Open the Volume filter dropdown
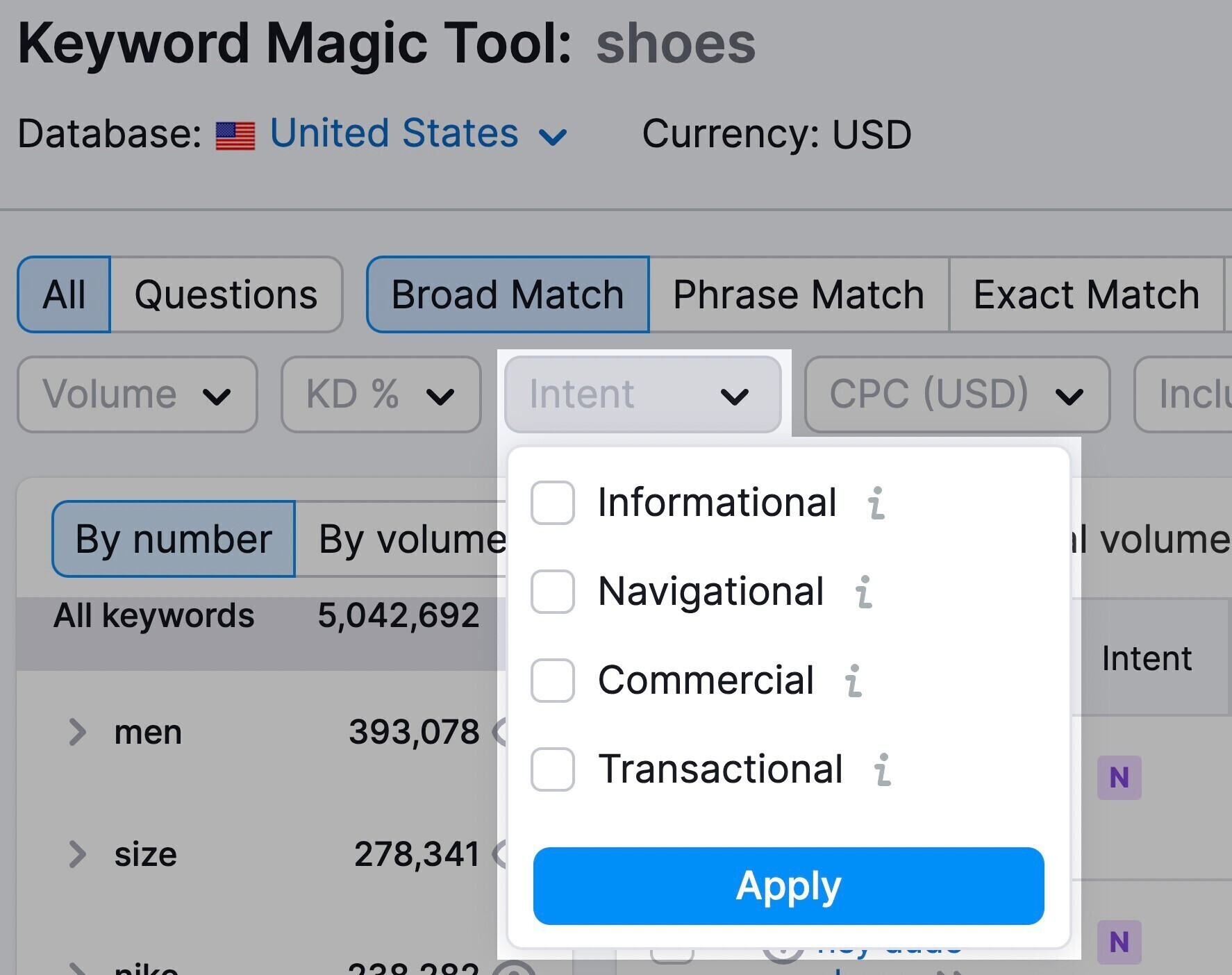This screenshot has height=975, width=1232. pyautogui.click(x=137, y=394)
